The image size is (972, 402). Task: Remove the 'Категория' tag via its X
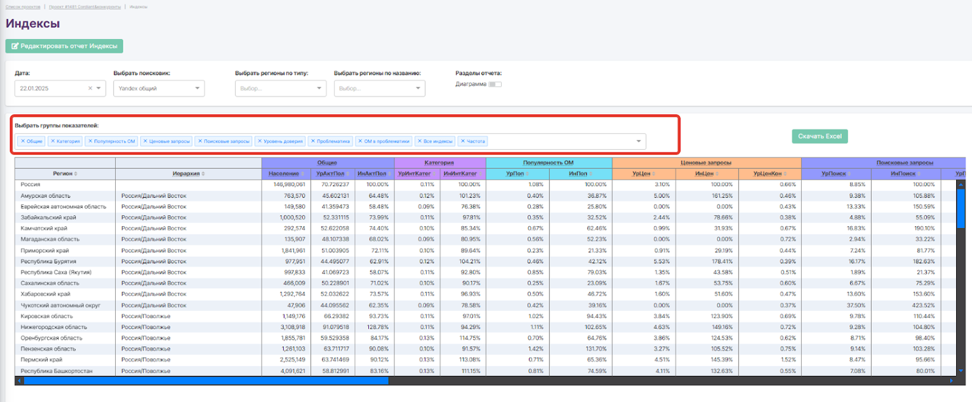[x=53, y=141]
